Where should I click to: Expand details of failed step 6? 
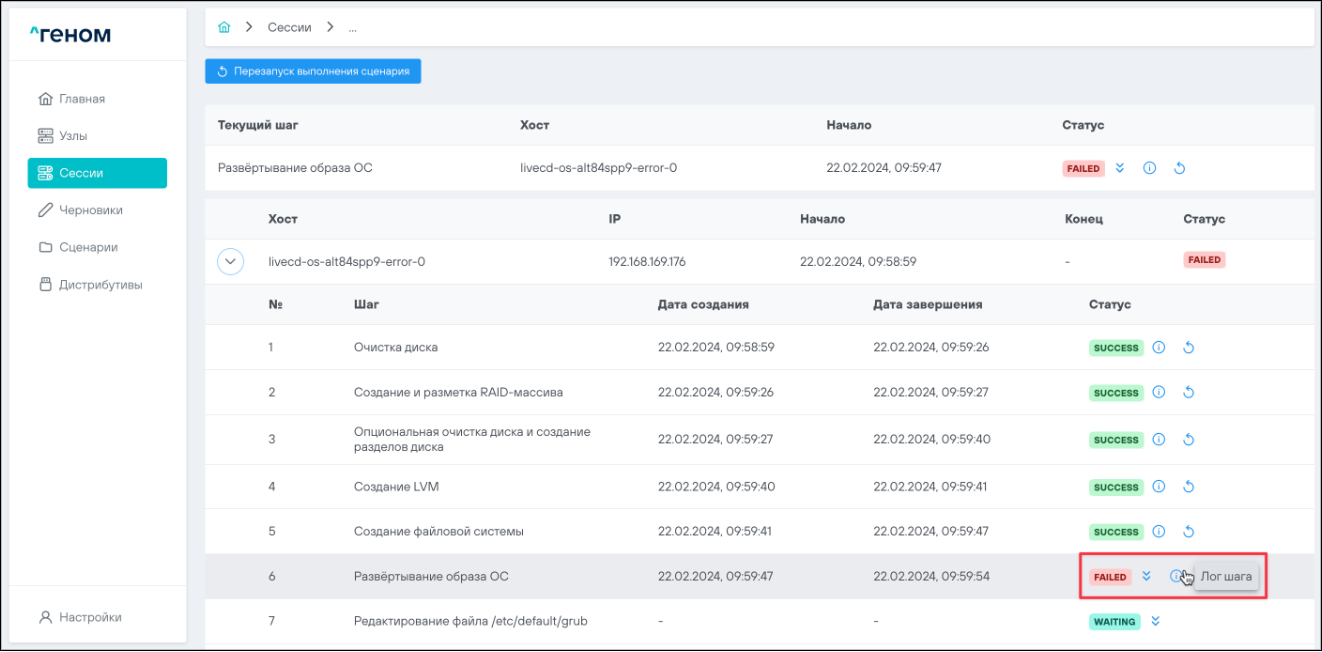(x=1147, y=576)
